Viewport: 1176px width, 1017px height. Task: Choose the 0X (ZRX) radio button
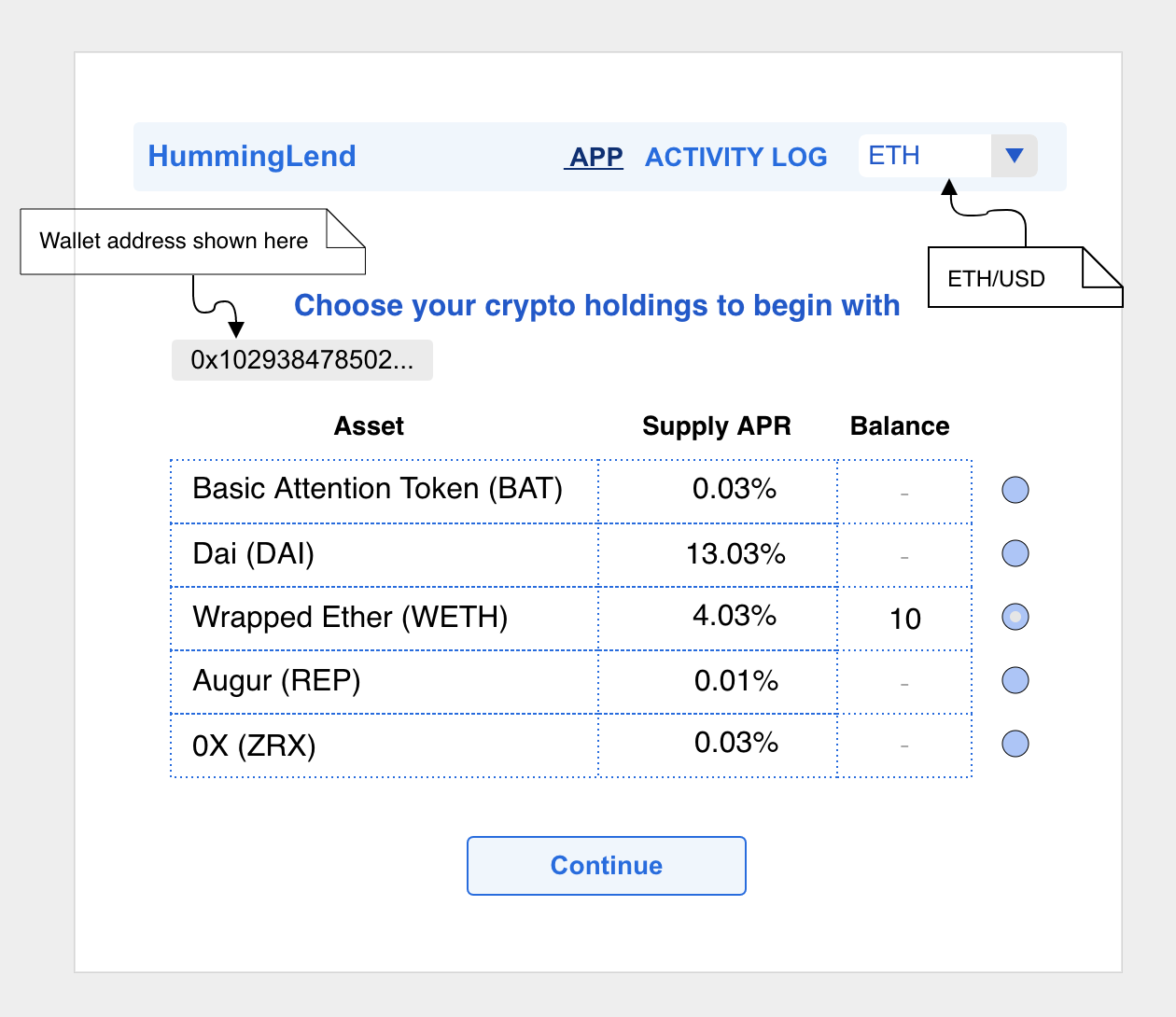(x=1015, y=744)
